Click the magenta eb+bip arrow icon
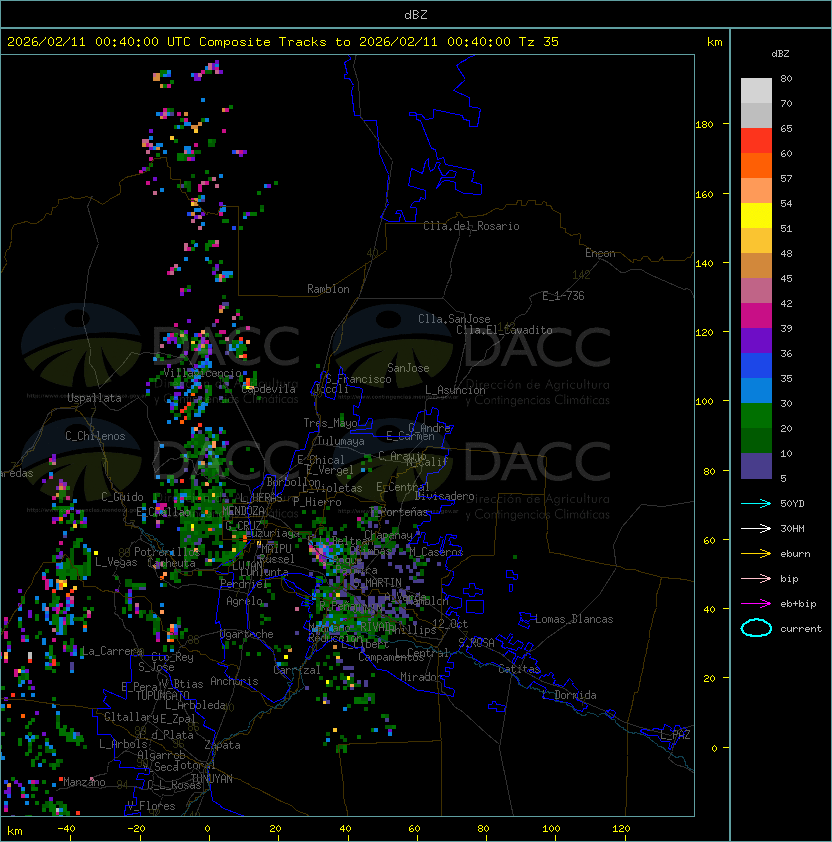Viewport: 832px width, 842px height. pyautogui.click(x=756, y=604)
